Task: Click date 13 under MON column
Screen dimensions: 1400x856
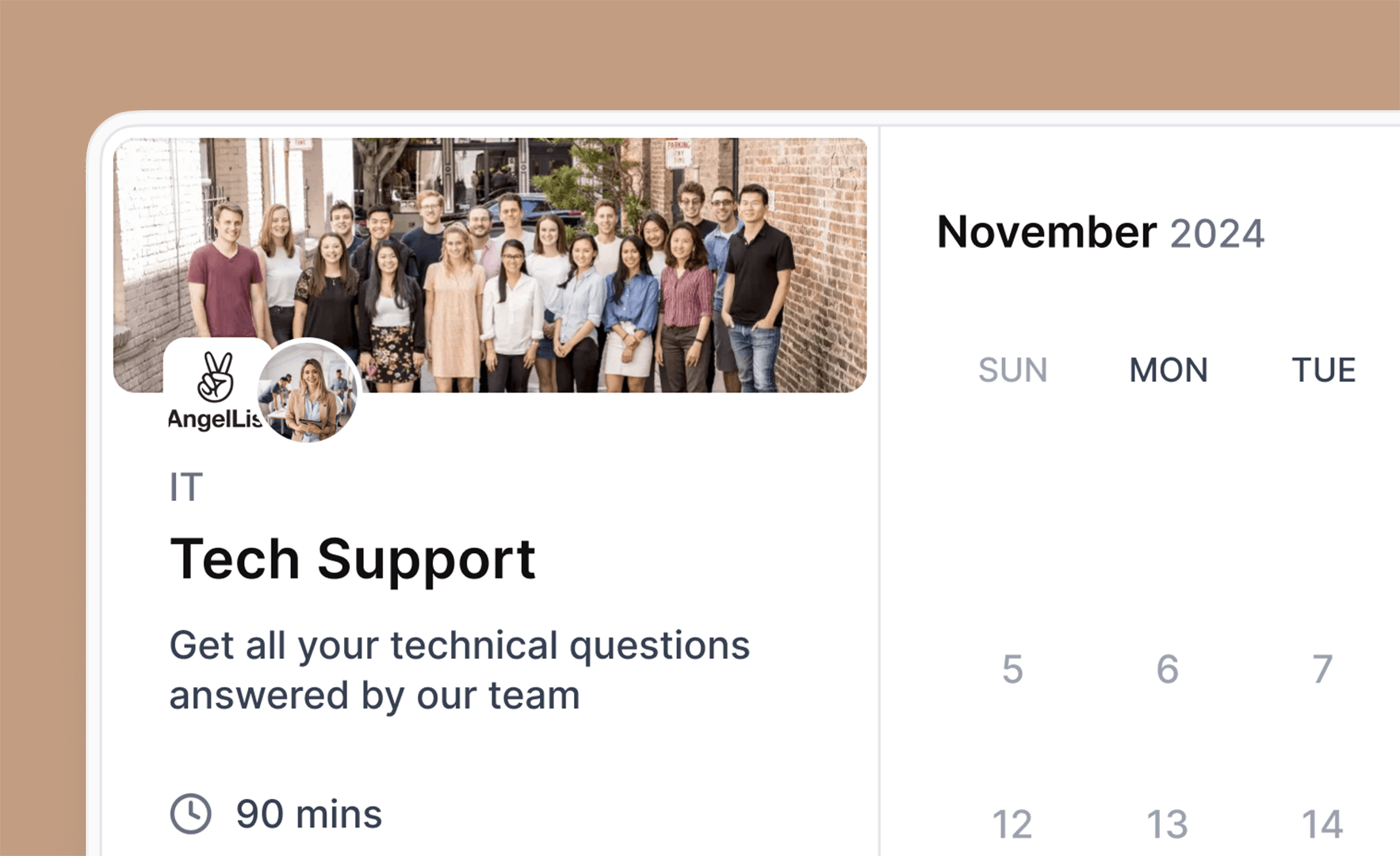Action: (x=1167, y=823)
